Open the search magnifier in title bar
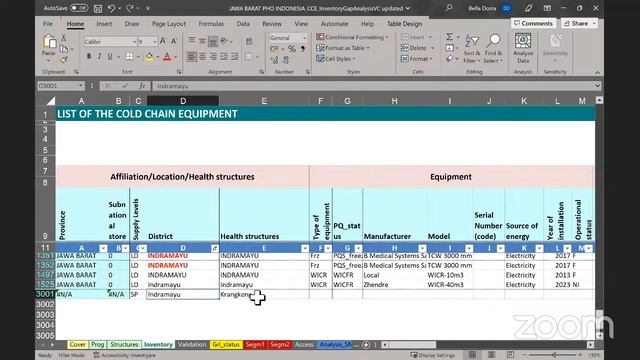 tap(449, 8)
